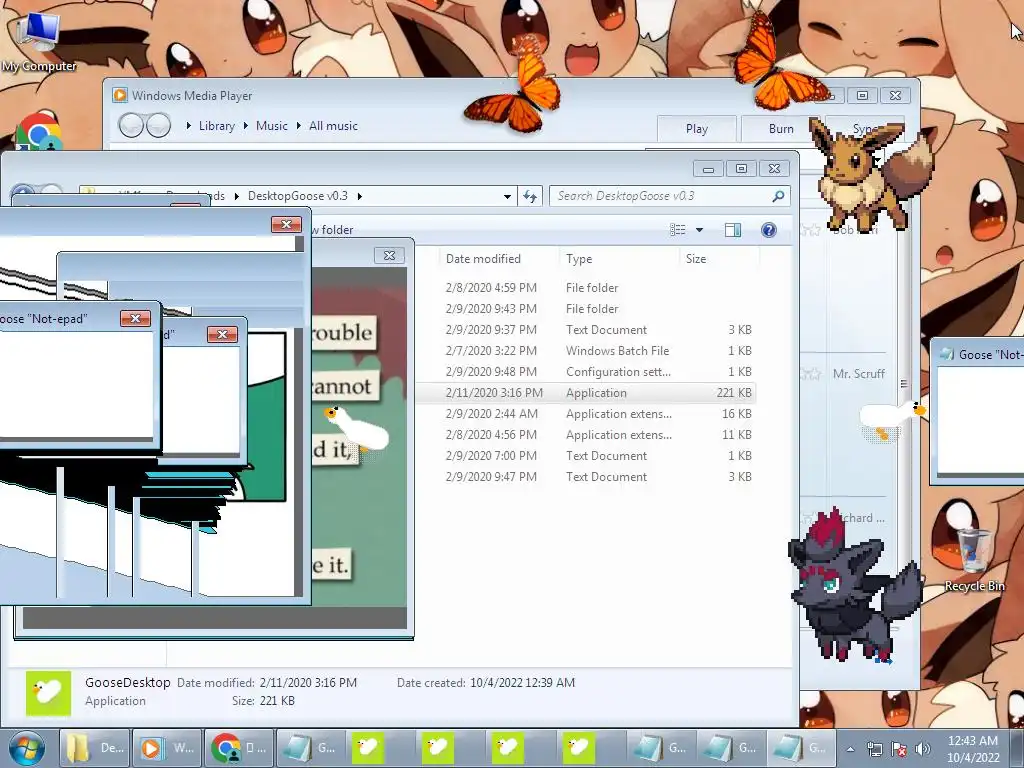Expand the arrow before Library in Media Player
This screenshot has width=1024, height=768.
point(189,125)
